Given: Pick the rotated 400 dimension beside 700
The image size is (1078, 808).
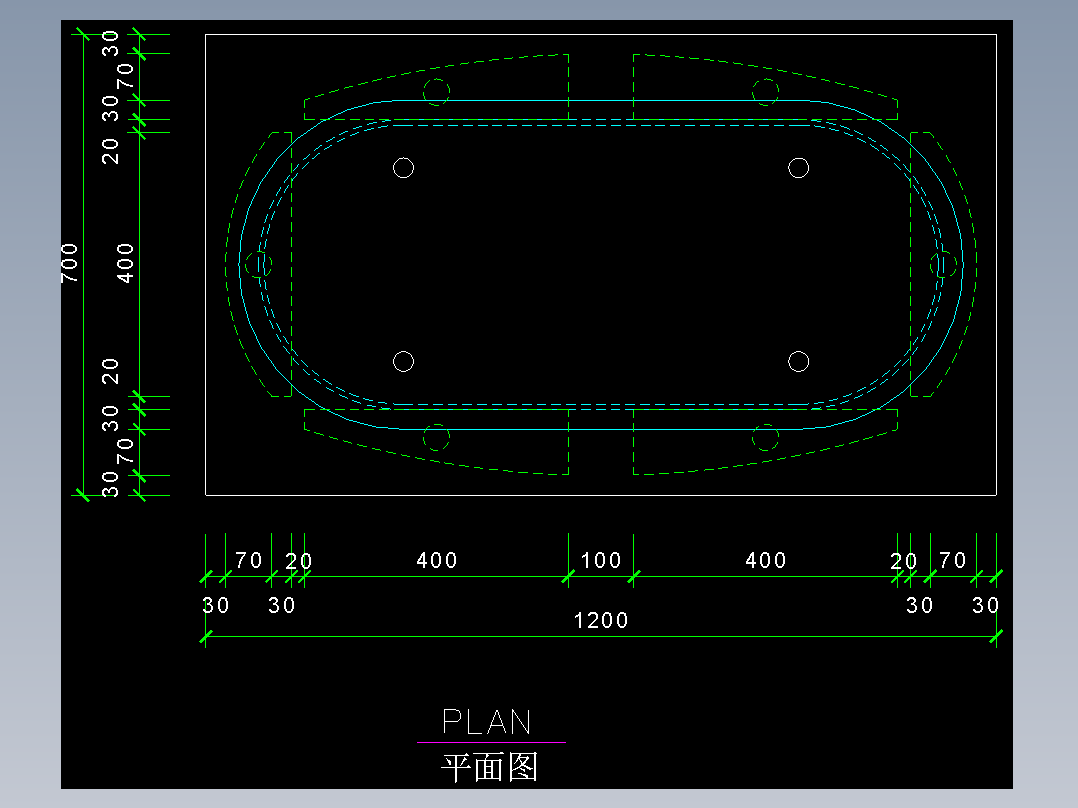Looking at the screenshot, I should click(125, 263).
